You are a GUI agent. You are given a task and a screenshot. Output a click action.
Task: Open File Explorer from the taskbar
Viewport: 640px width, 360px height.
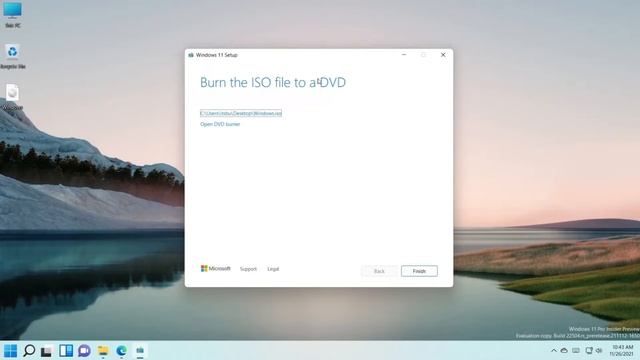click(x=103, y=351)
